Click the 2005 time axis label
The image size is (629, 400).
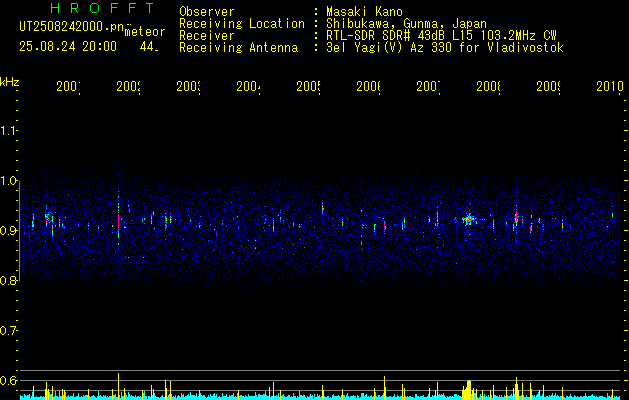pos(309,86)
